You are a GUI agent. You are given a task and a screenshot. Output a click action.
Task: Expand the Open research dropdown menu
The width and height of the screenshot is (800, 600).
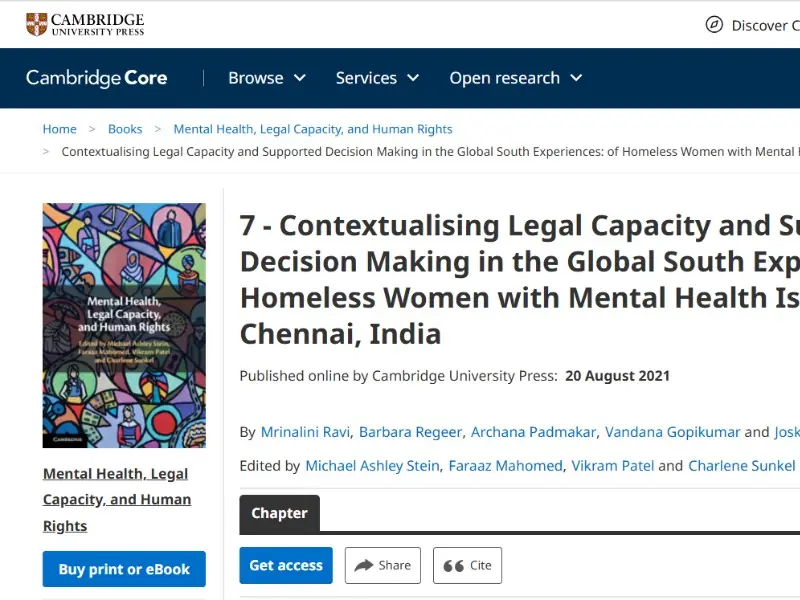(515, 78)
